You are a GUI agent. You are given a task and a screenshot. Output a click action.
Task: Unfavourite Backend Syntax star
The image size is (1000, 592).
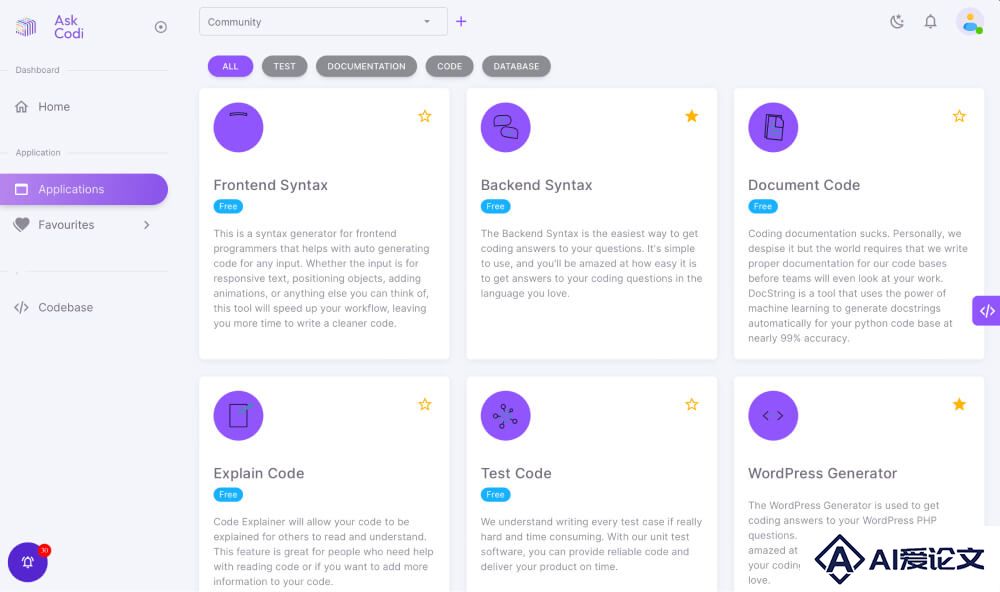[691, 116]
